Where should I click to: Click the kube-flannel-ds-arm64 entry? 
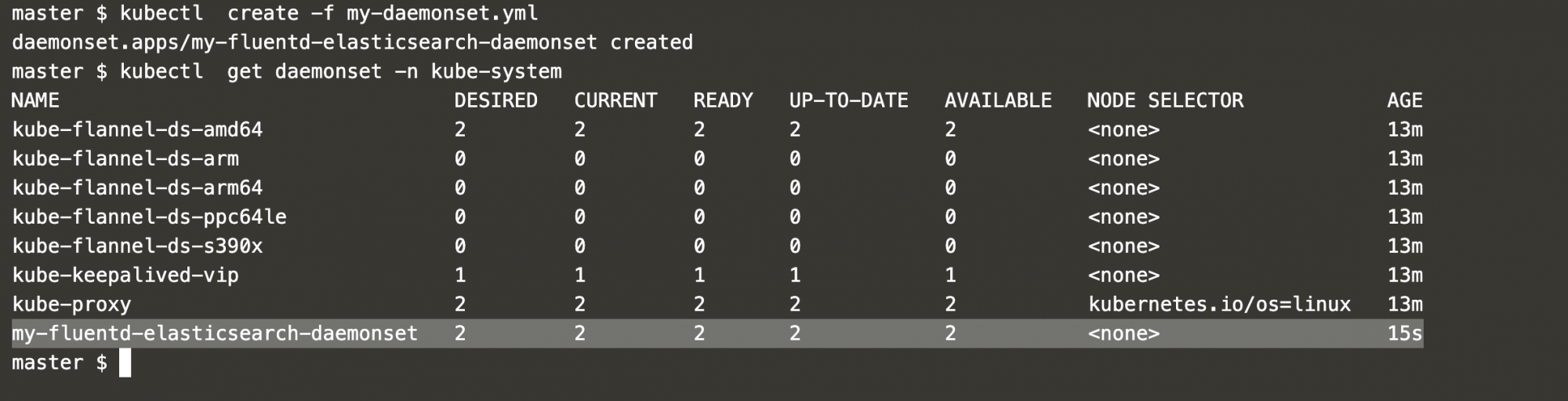point(137,188)
